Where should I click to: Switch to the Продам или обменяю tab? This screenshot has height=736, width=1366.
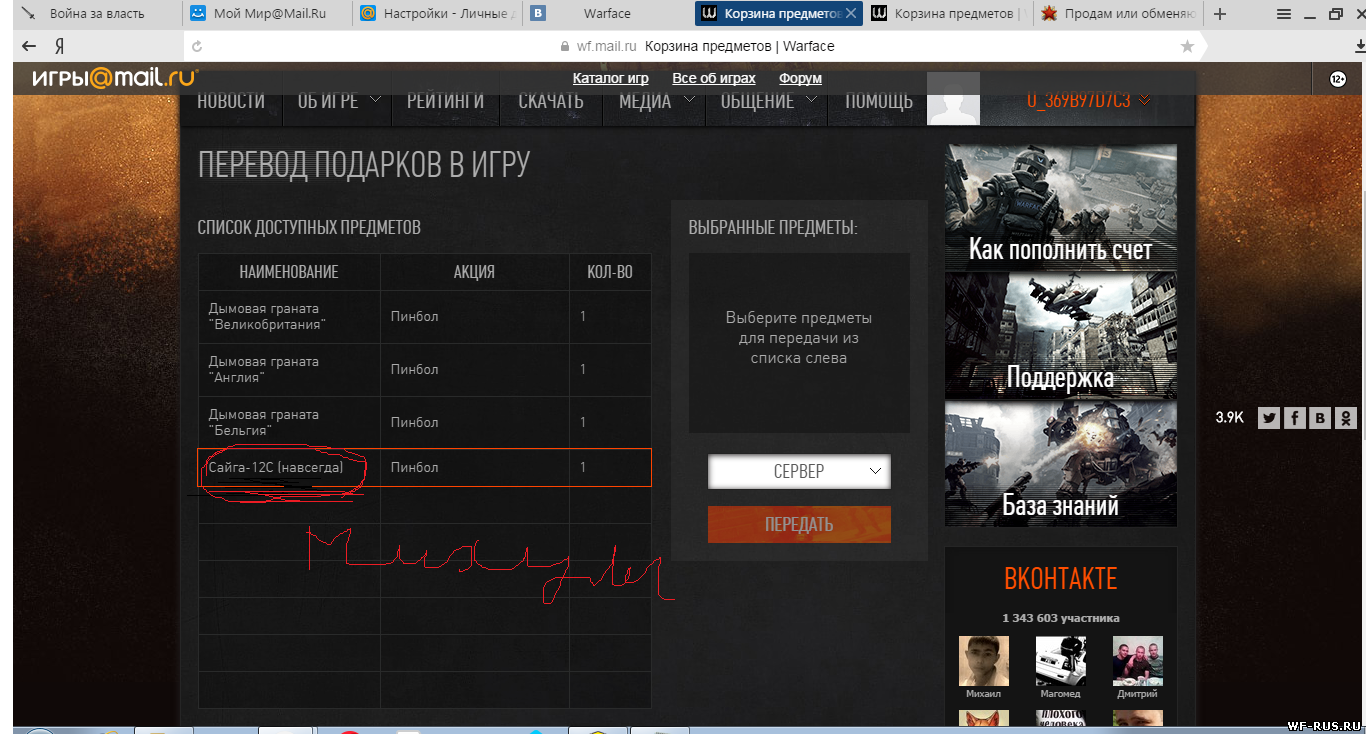tap(1119, 14)
